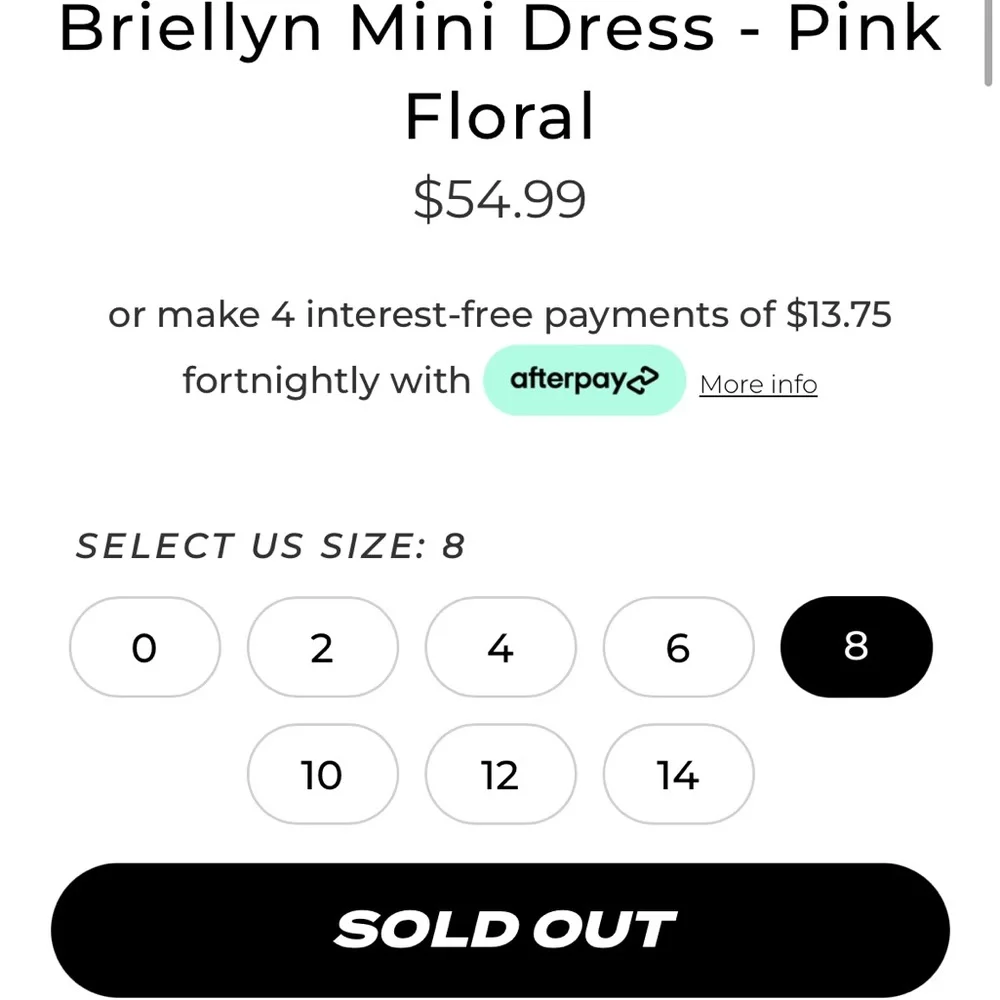Image resolution: width=1000 pixels, height=1000 pixels.
Task: Choose size 12 in the size selector
Action: [500, 775]
